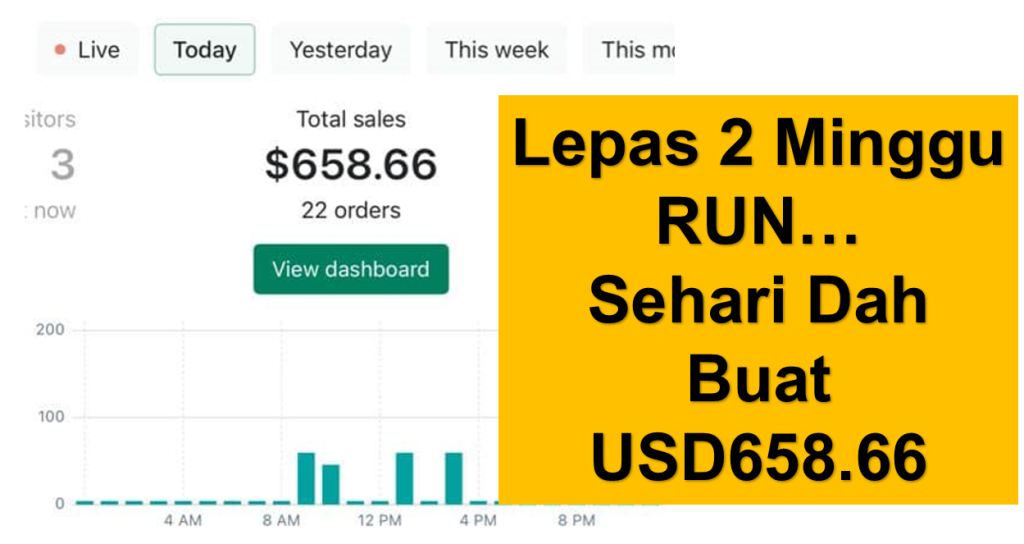Viewport: 1024px width, 544px height.
Task: Click the tallest chart bar after 8 AM
Action: click(x=306, y=478)
